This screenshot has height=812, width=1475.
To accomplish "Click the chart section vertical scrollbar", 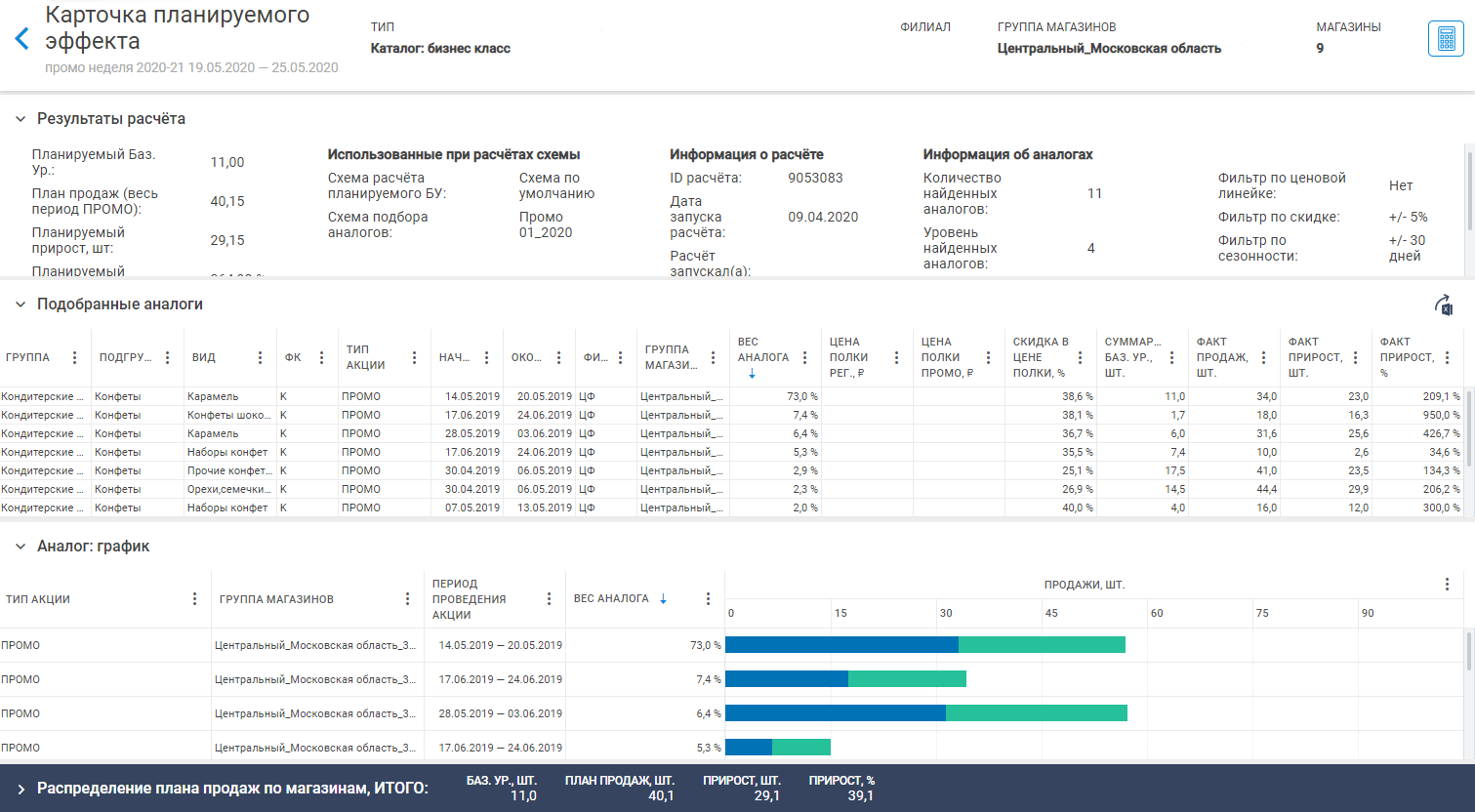I will [x=1469, y=651].
